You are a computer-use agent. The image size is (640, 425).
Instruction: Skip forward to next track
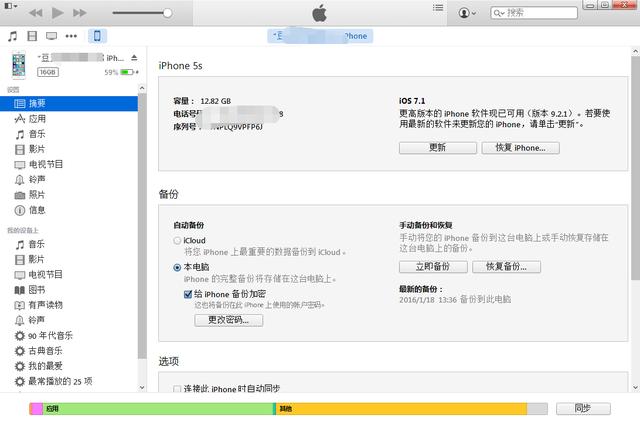[x=80, y=13]
